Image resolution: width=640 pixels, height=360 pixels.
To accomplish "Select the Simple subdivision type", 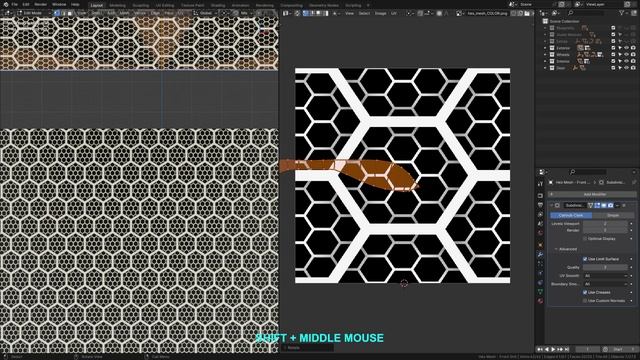I will pos(613,215).
